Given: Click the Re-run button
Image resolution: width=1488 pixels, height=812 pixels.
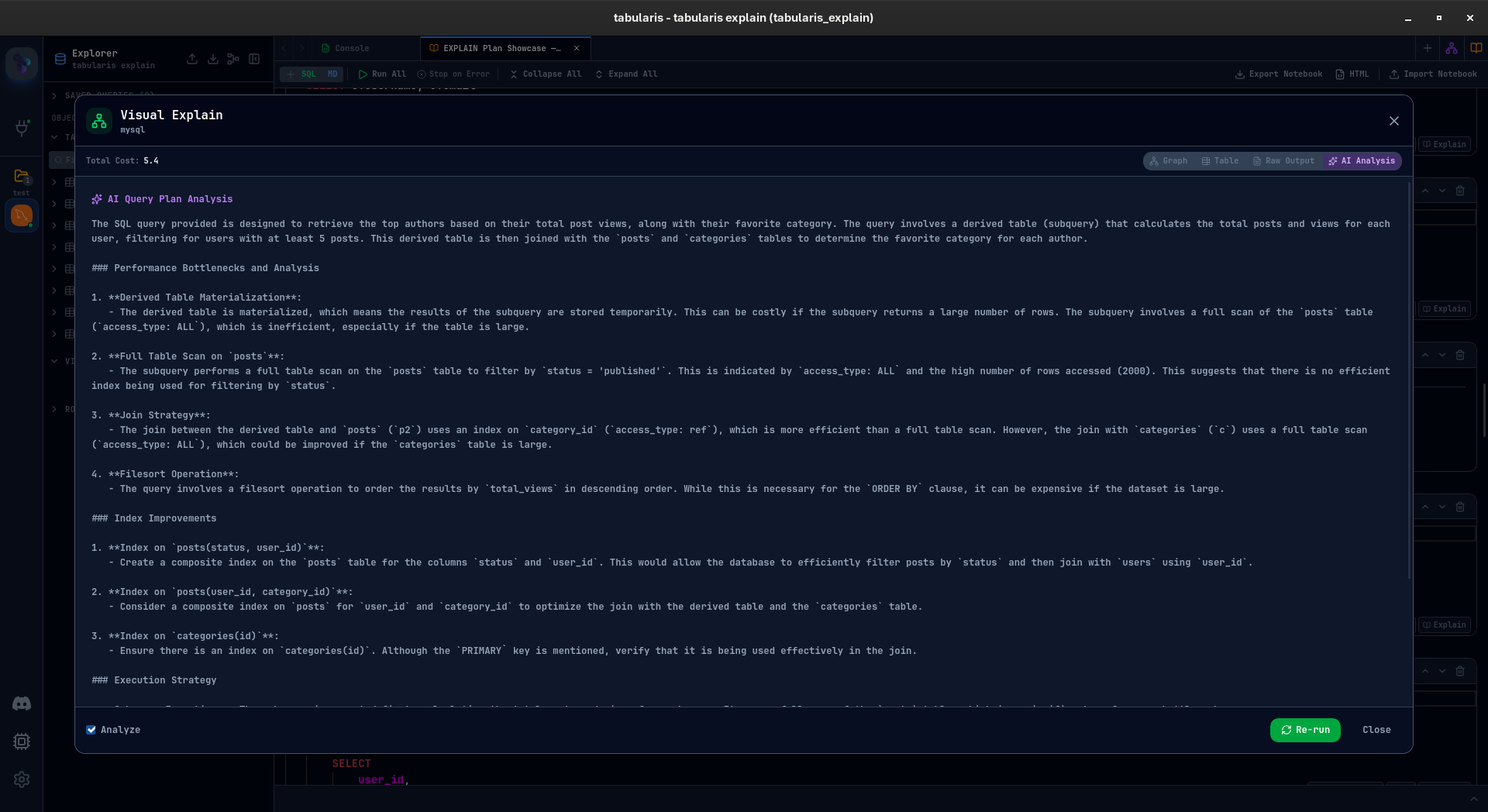Looking at the screenshot, I should click(1305, 730).
